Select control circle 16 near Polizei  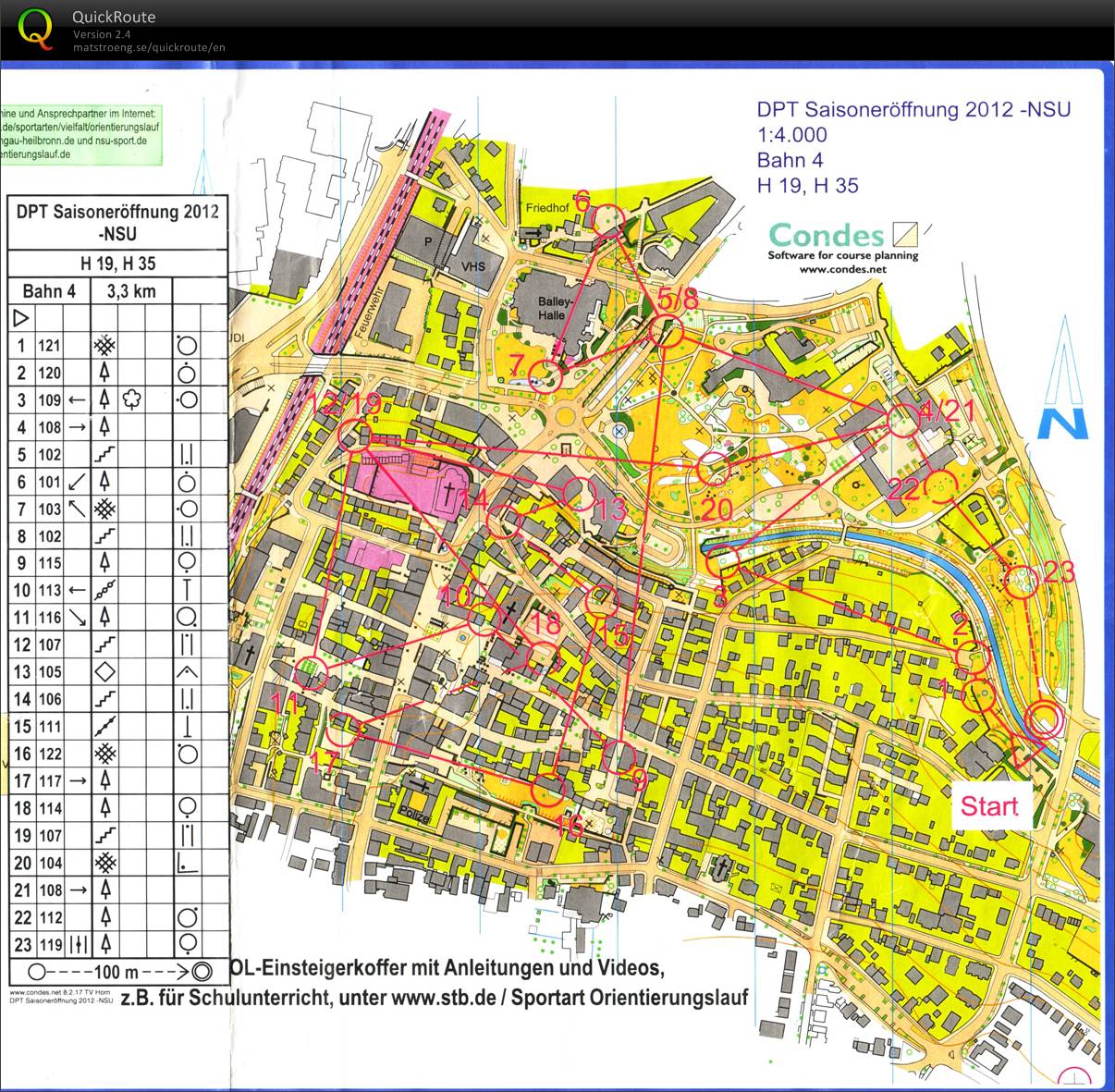pyautogui.click(x=548, y=791)
